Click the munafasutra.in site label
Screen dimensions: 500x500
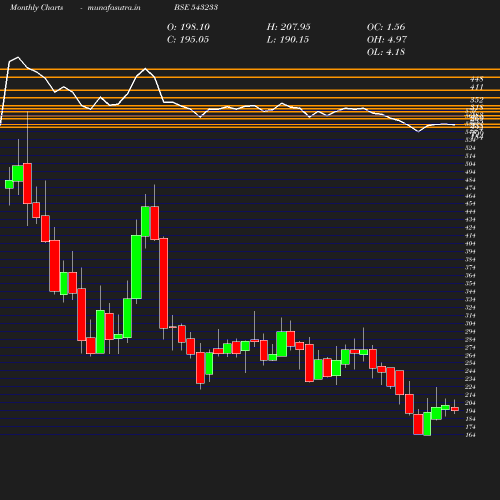[x=114, y=7]
